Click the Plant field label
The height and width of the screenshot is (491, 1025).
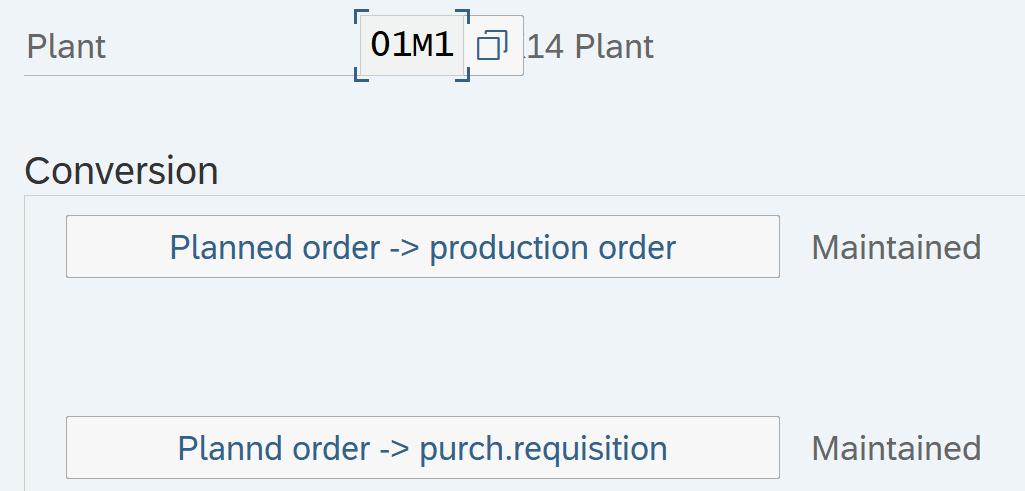(x=66, y=47)
